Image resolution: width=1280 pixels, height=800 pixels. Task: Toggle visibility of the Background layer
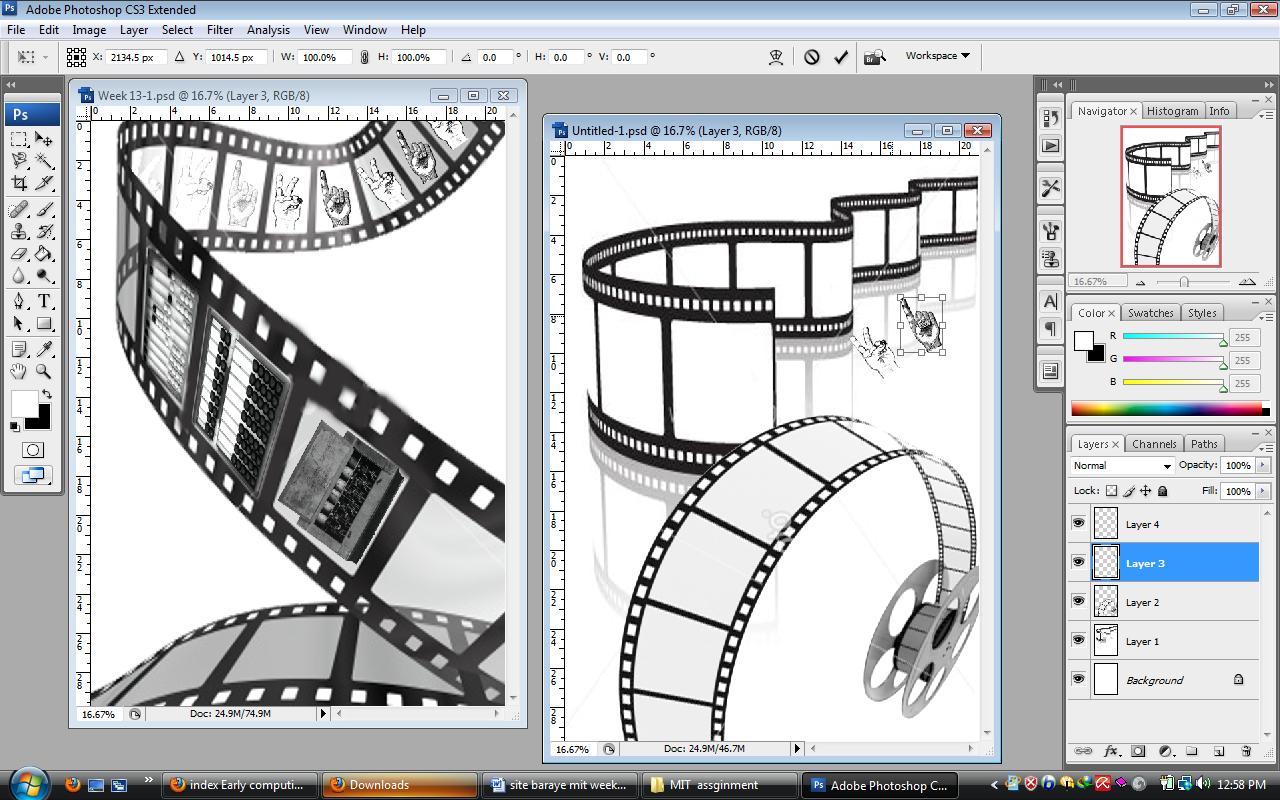1078,679
